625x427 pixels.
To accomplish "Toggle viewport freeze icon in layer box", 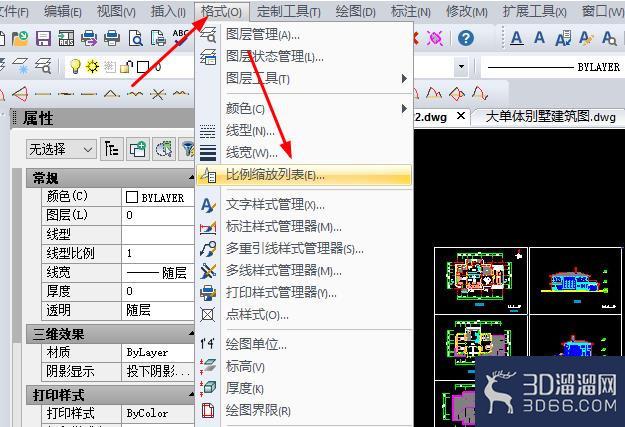I will pos(110,67).
